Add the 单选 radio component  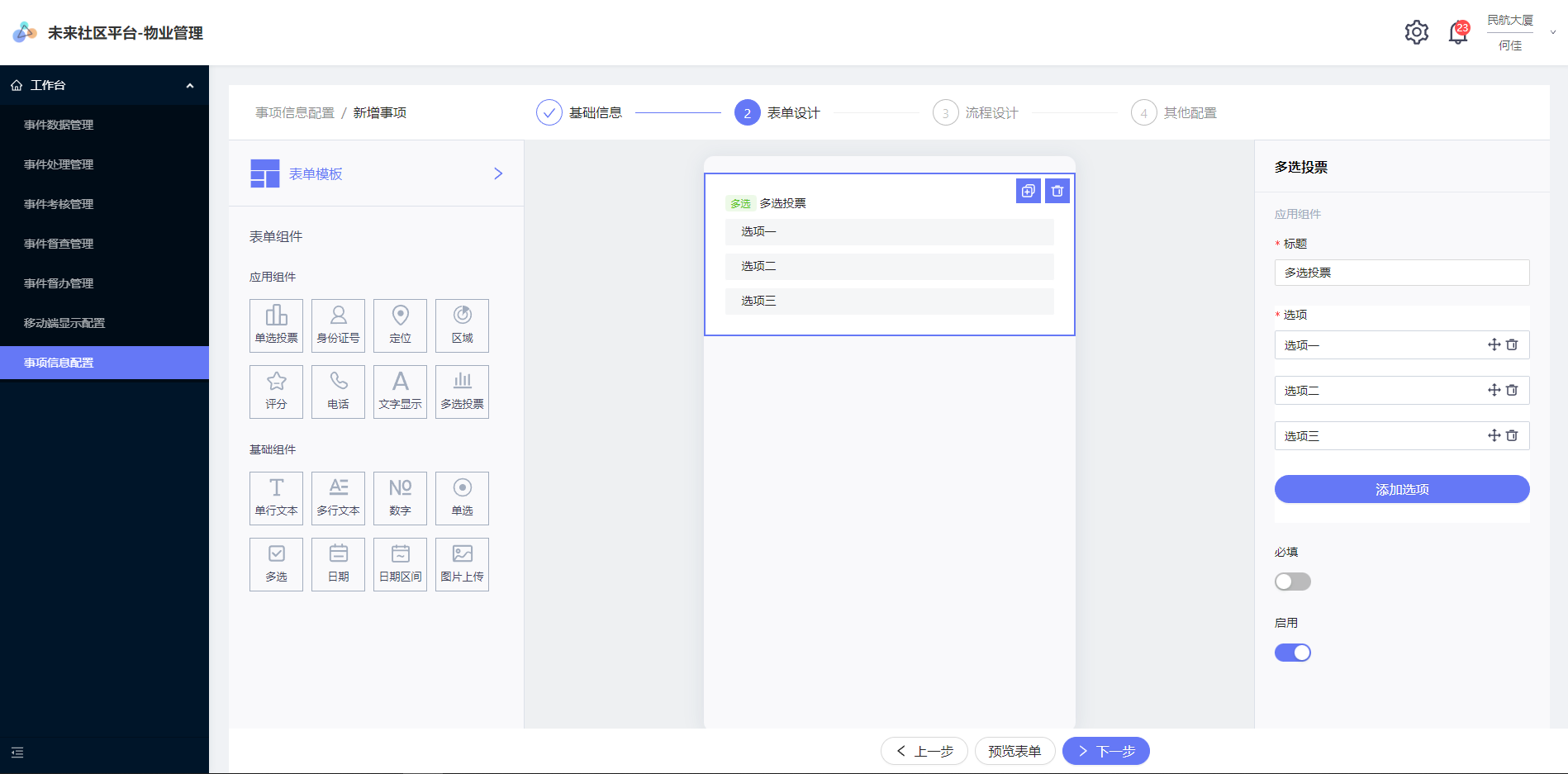[462, 498]
